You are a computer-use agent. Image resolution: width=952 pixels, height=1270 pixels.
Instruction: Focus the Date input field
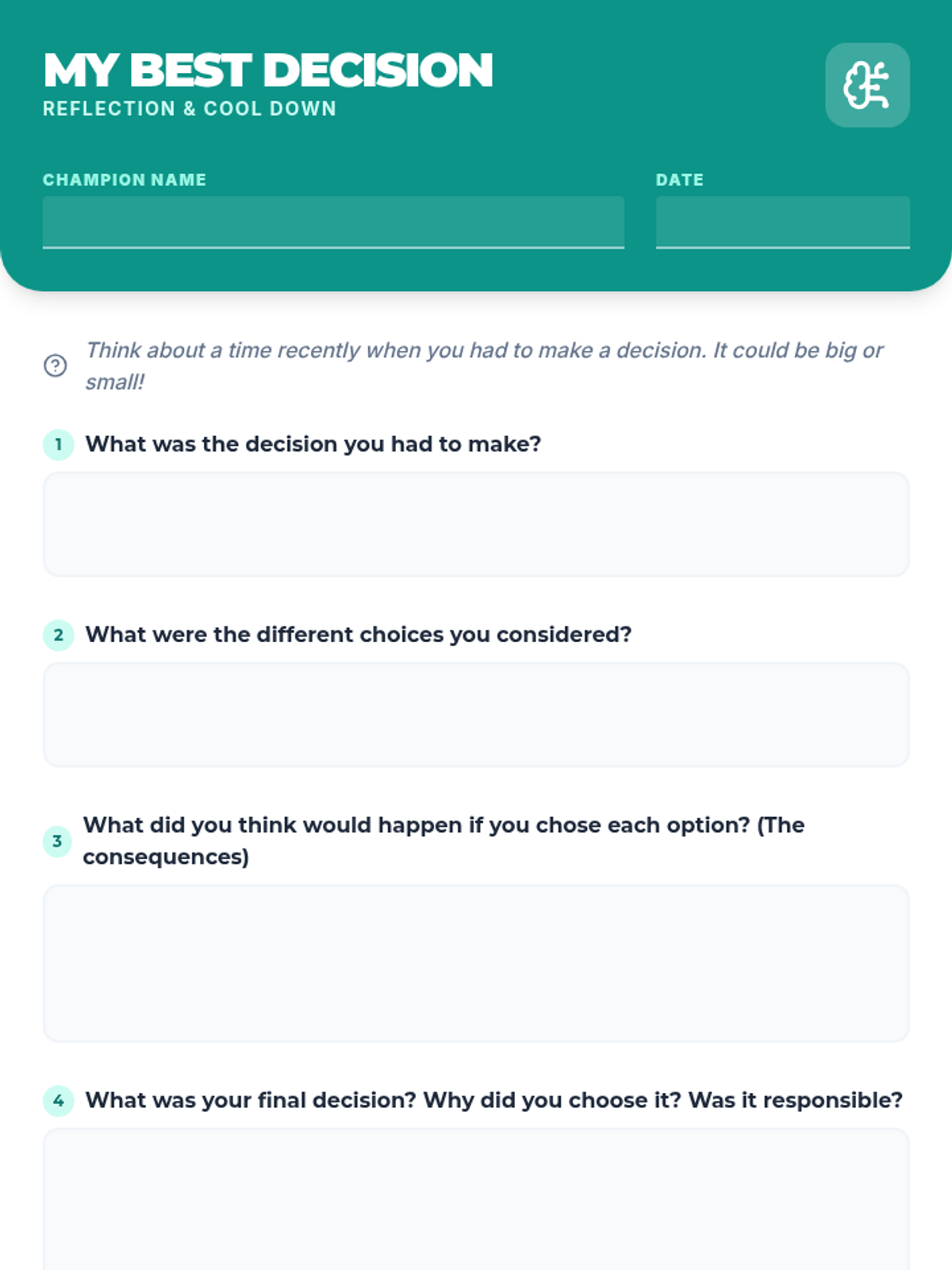[782, 222]
